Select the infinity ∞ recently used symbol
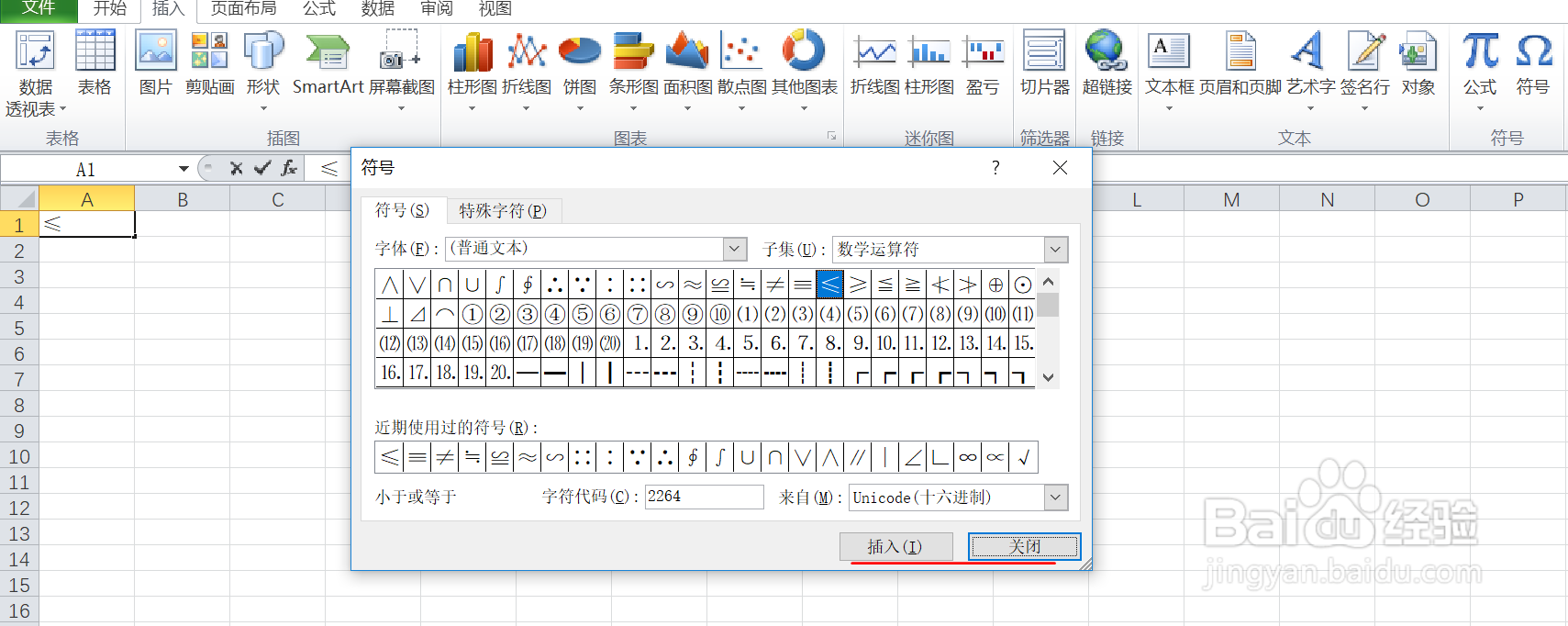The image size is (1568, 626). pyautogui.click(x=968, y=456)
